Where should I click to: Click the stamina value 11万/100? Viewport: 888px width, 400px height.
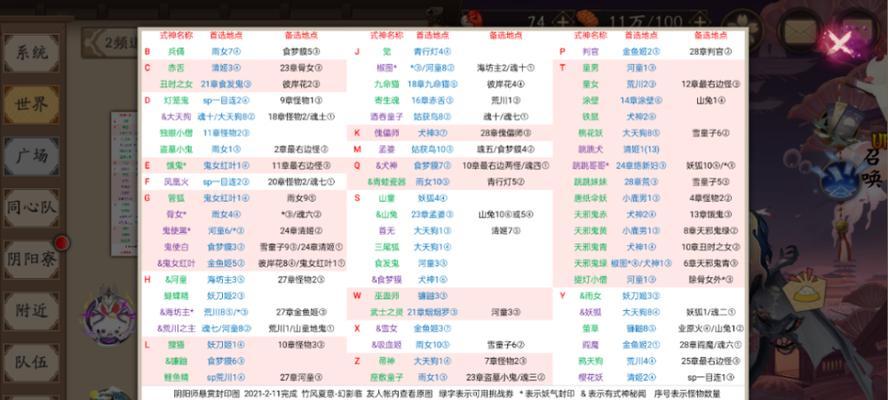[x=646, y=22]
